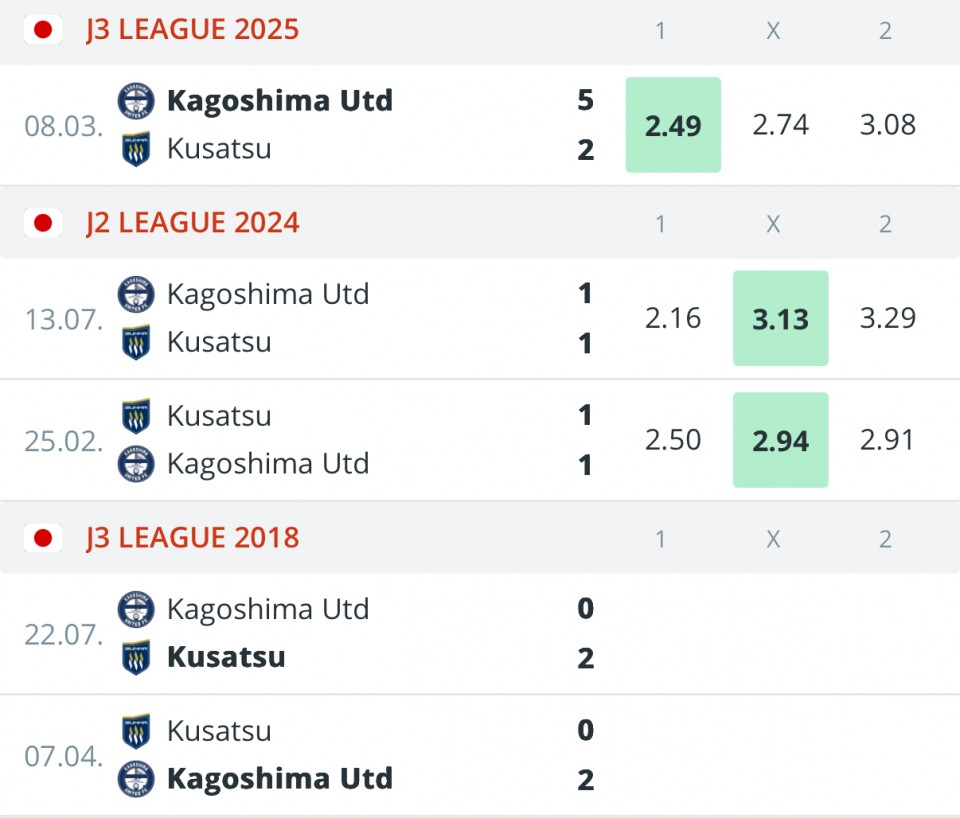
Task: Click Kusatsu crest in 22.07. match
Action: 136,657
